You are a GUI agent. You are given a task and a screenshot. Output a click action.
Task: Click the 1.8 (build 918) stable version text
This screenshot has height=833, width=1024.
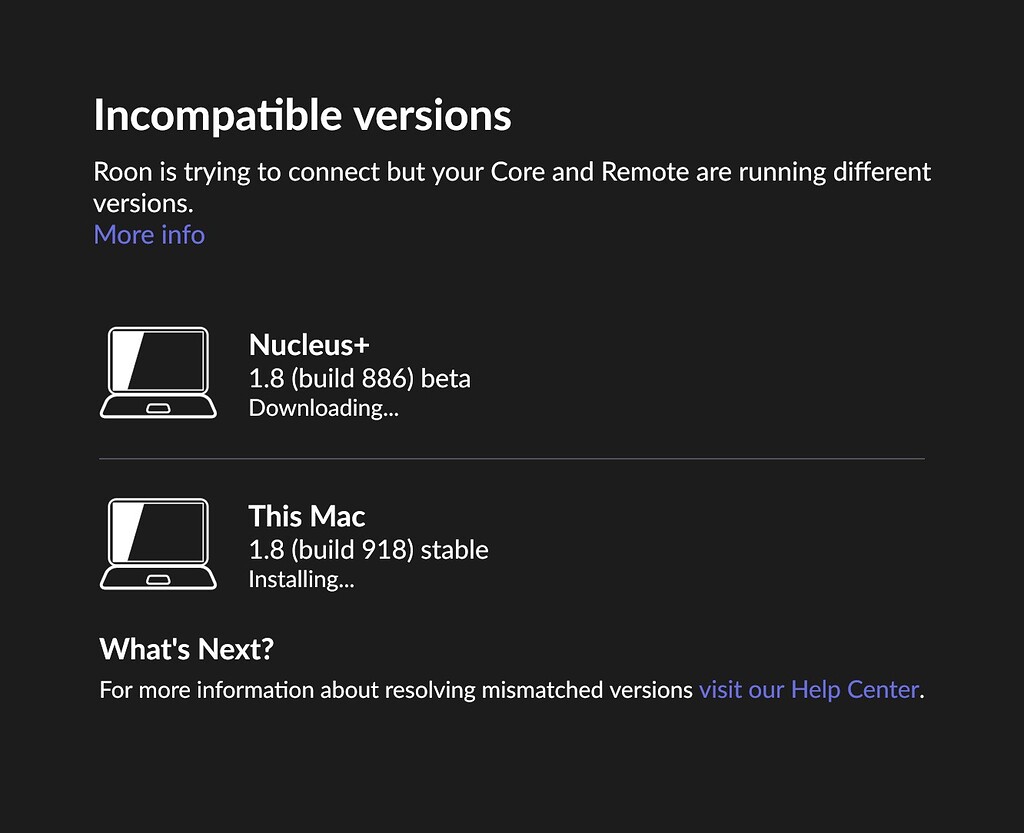(368, 549)
